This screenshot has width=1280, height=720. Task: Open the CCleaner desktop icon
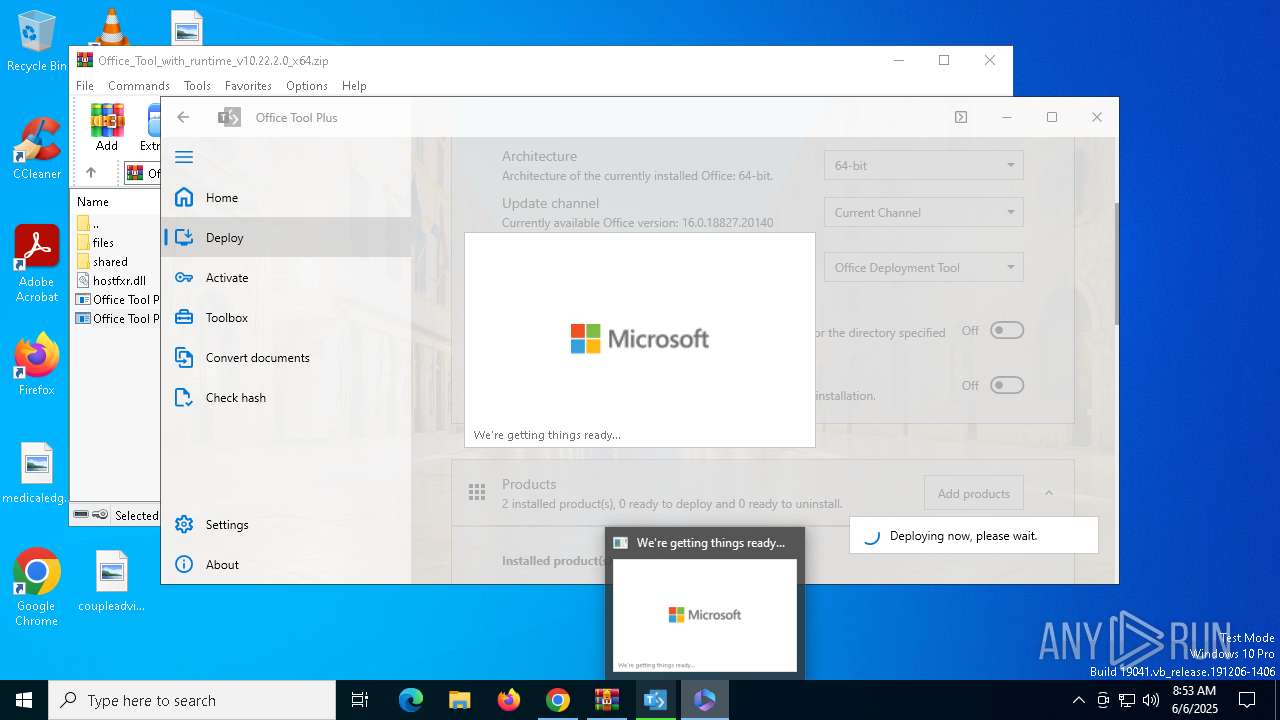pyautogui.click(x=36, y=149)
